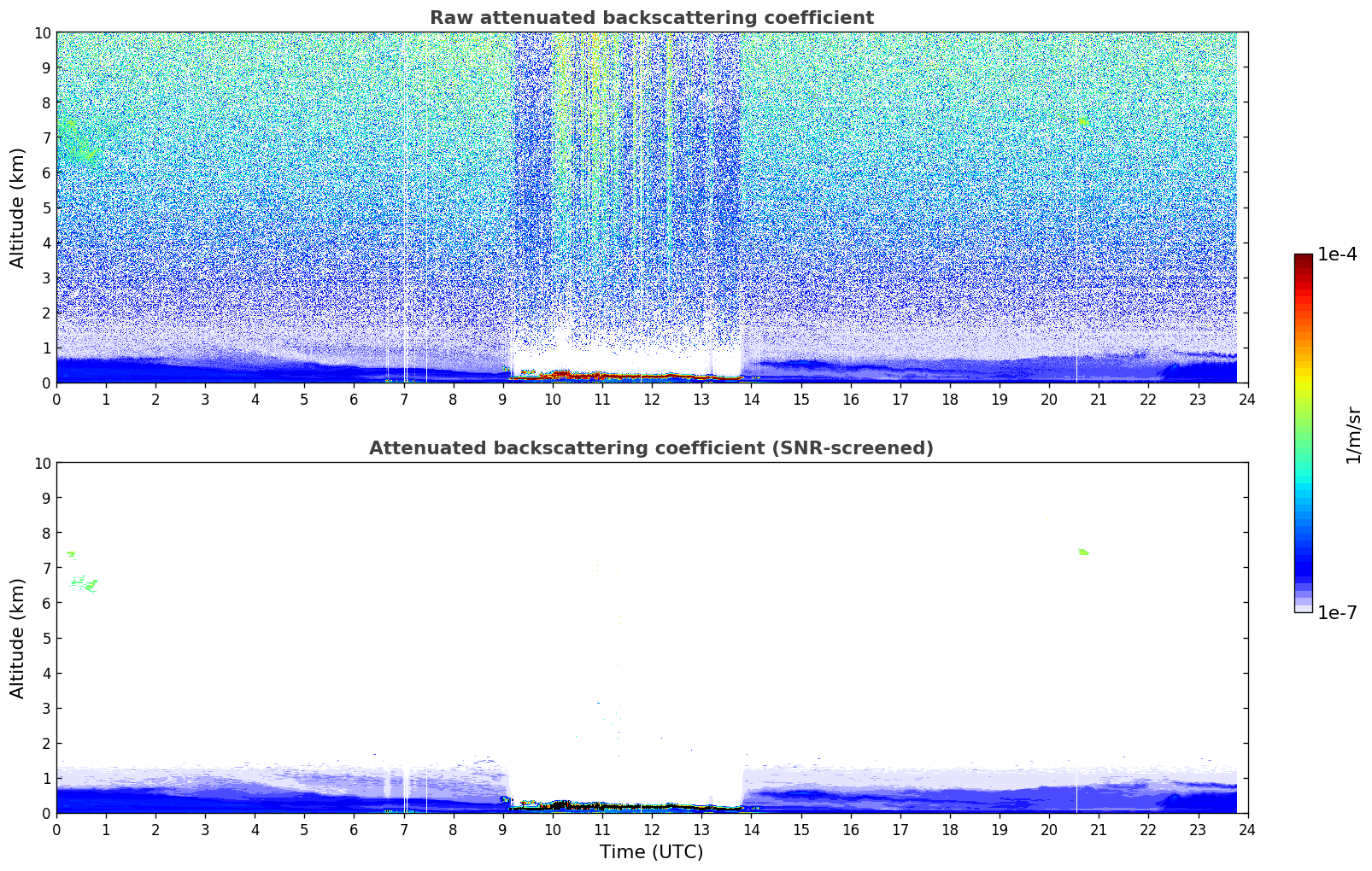Click the '0' time tick label in top plot

pyautogui.click(x=57, y=399)
